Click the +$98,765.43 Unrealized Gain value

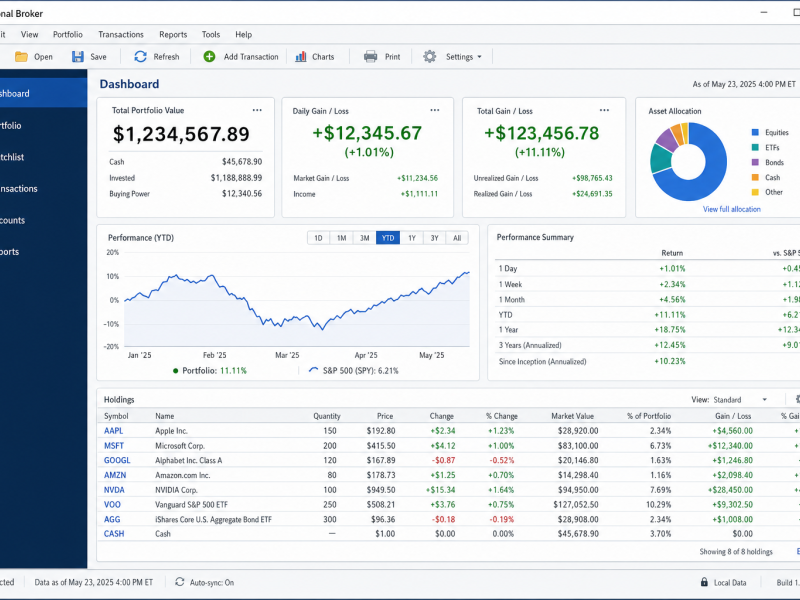click(592, 178)
